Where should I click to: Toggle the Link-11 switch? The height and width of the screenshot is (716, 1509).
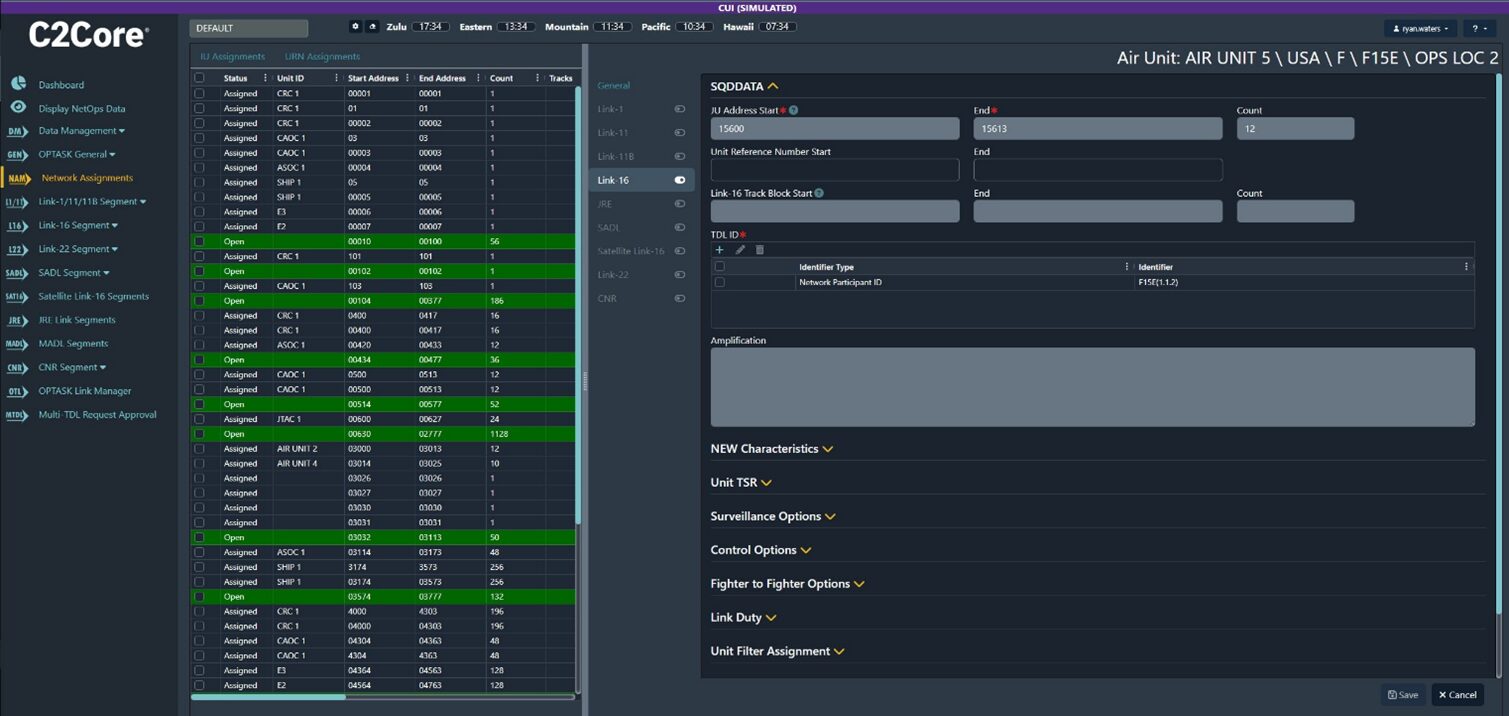coord(680,133)
